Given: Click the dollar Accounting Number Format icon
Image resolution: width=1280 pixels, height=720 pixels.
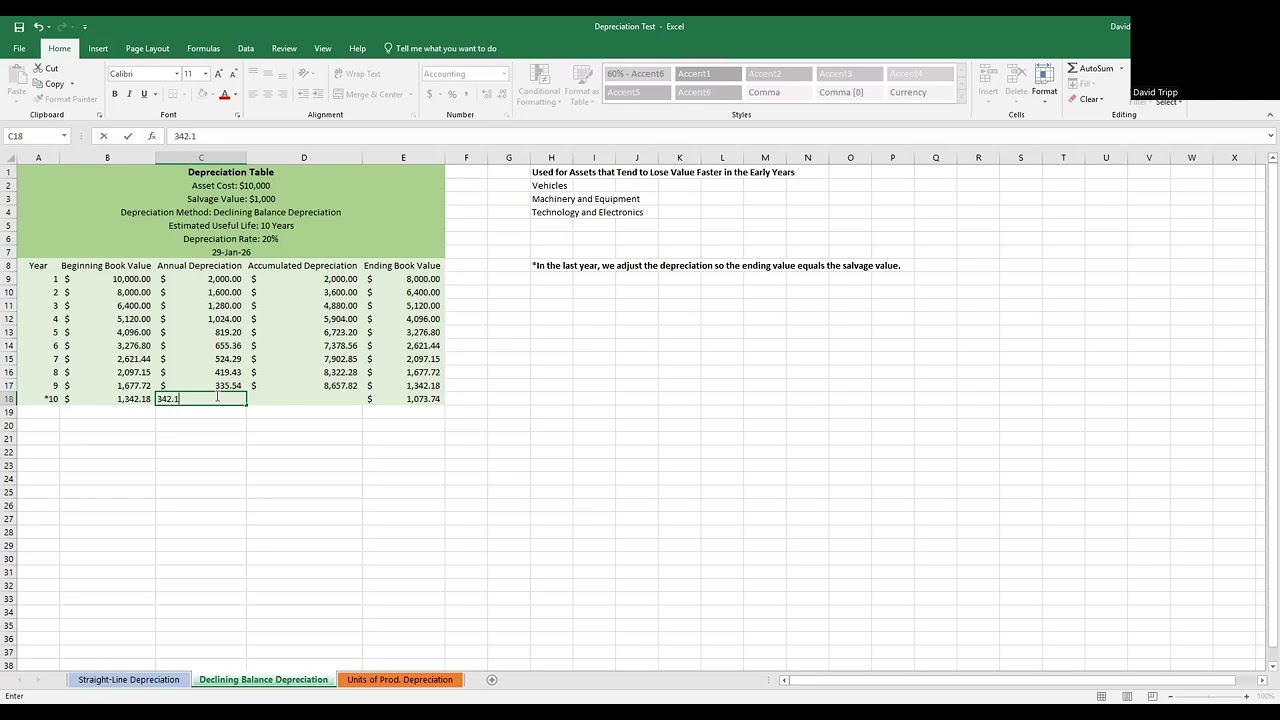Looking at the screenshot, I should (430, 94).
